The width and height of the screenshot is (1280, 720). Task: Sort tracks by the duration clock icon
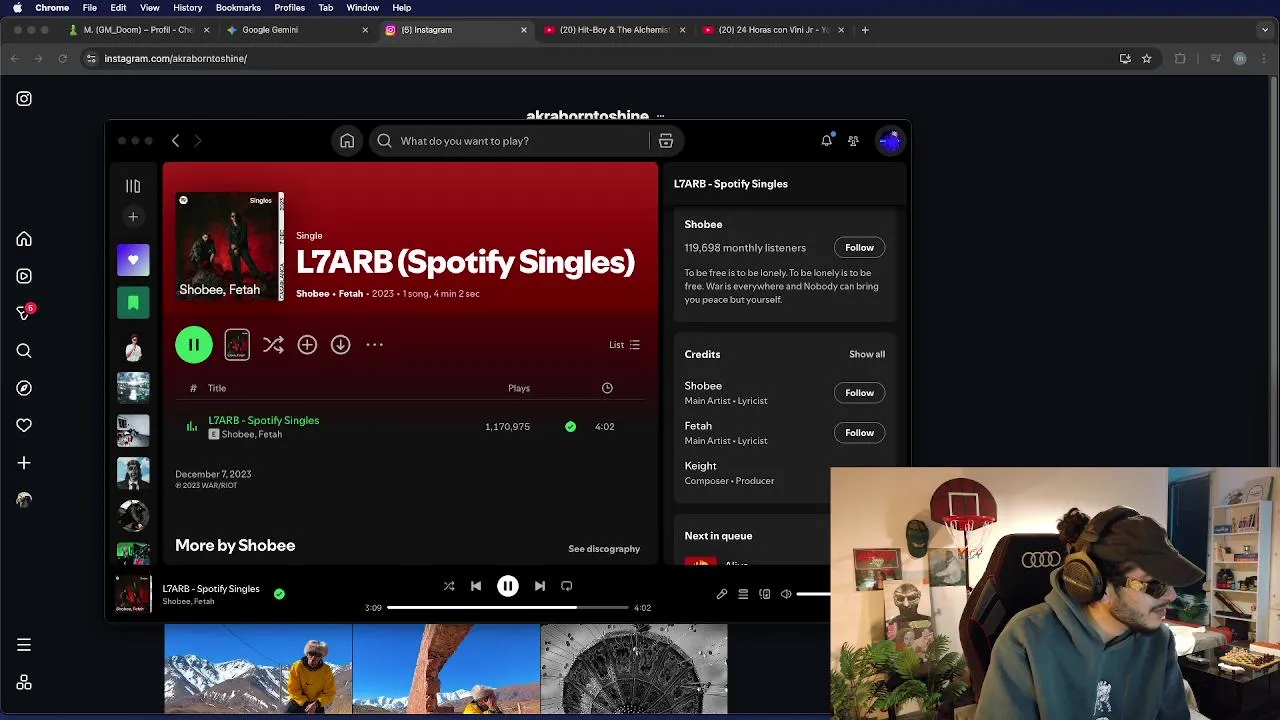pyautogui.click(x=607, y=388)
